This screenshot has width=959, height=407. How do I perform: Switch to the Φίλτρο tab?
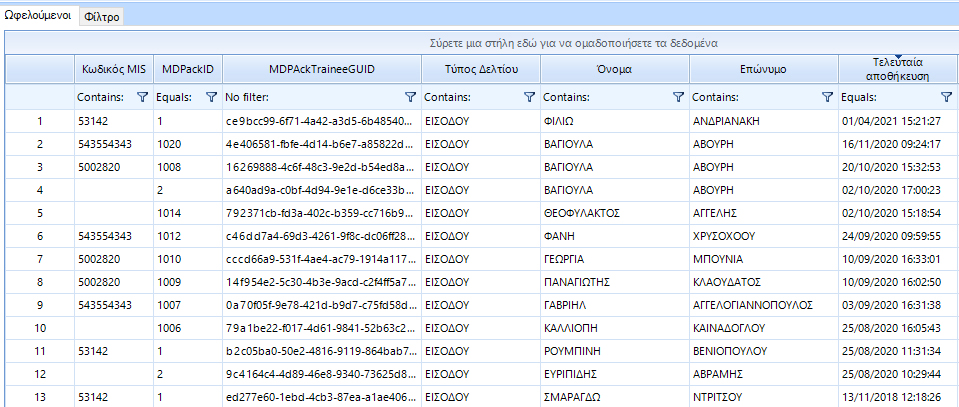click(101, 17)
